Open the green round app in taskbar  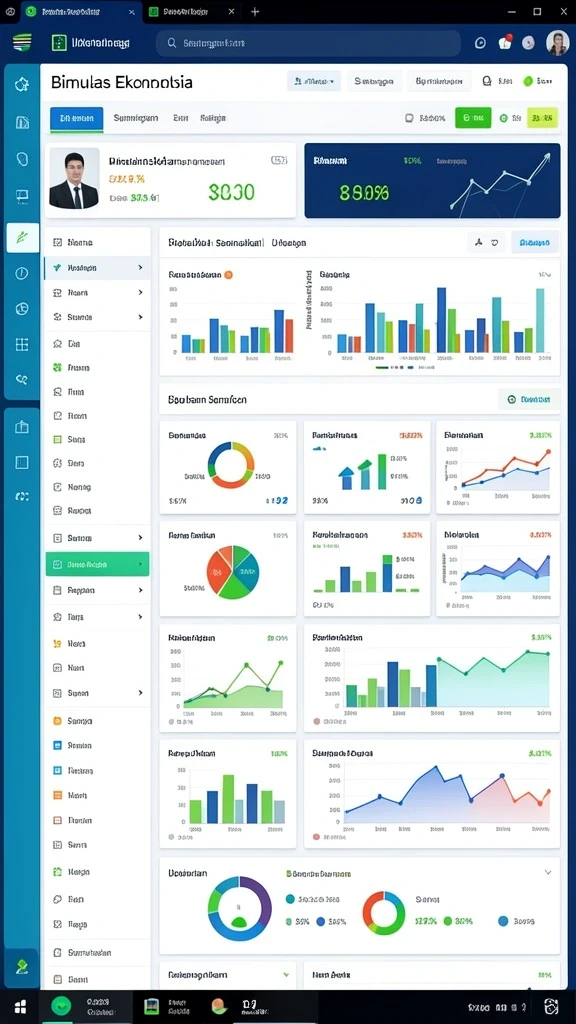pos(61,1006)
